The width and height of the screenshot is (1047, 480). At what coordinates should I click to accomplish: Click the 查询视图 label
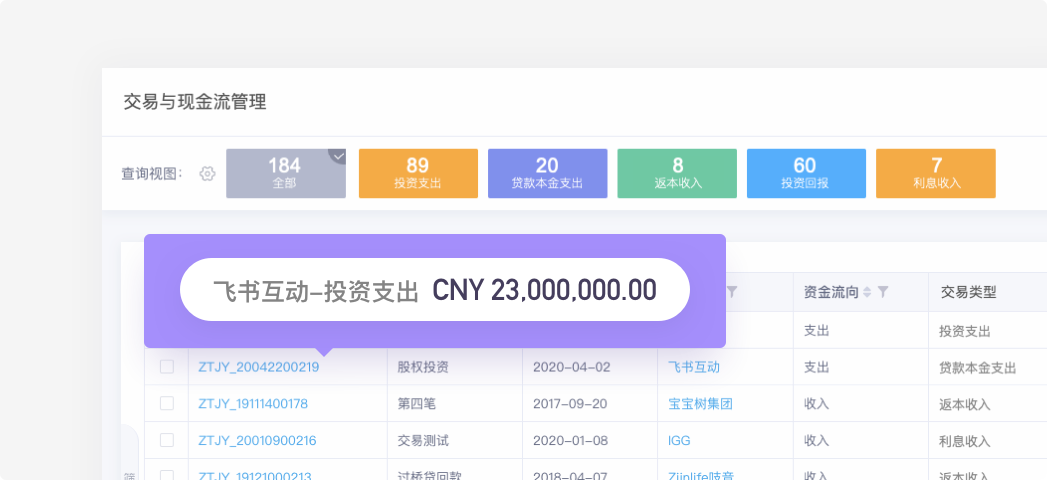point(152,174)
